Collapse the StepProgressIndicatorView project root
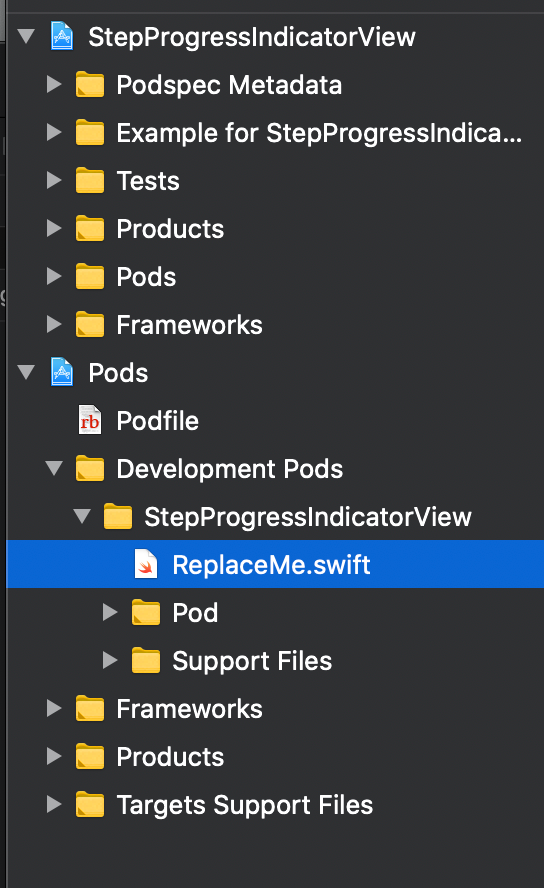Viewport: 544px width, 888px height. click(x=26, y=37)
